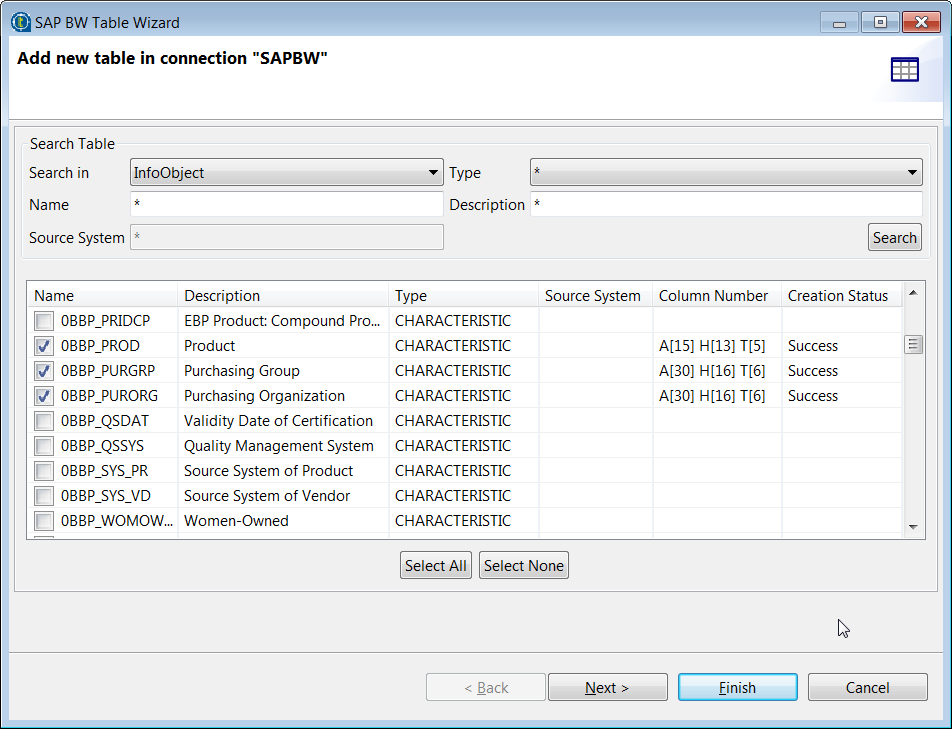Proceed with the Next button

coord(607,688)
